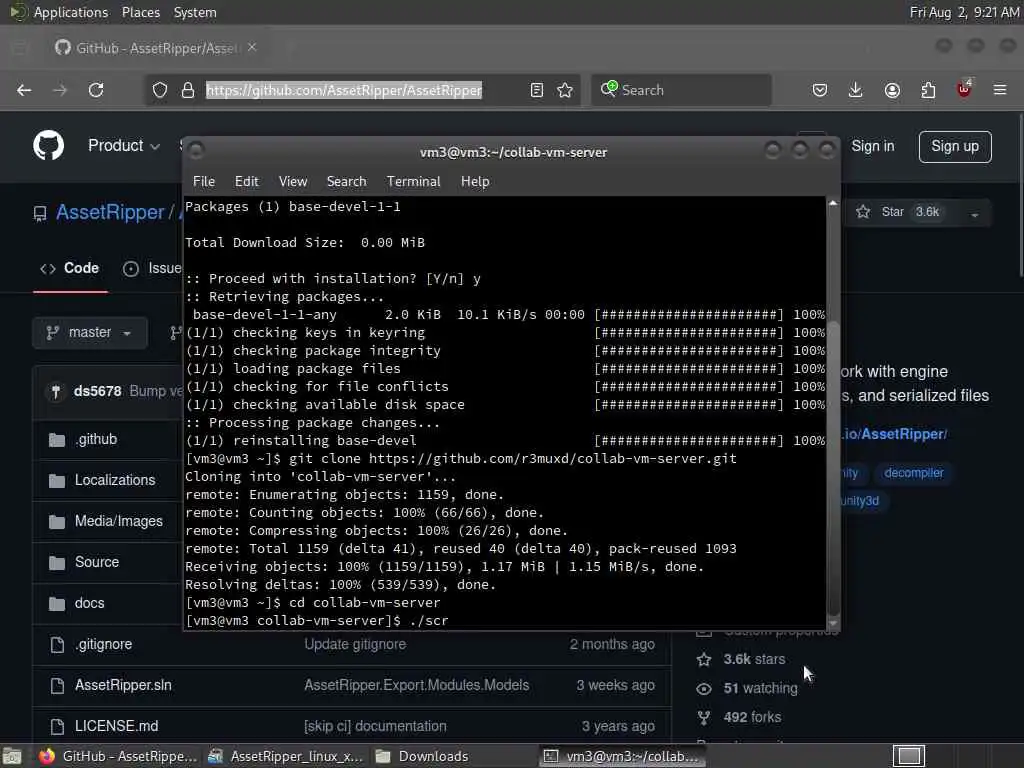Toggle reader view icon in address bar
The image size is (1024, 768).
click(x=537, y=90)
